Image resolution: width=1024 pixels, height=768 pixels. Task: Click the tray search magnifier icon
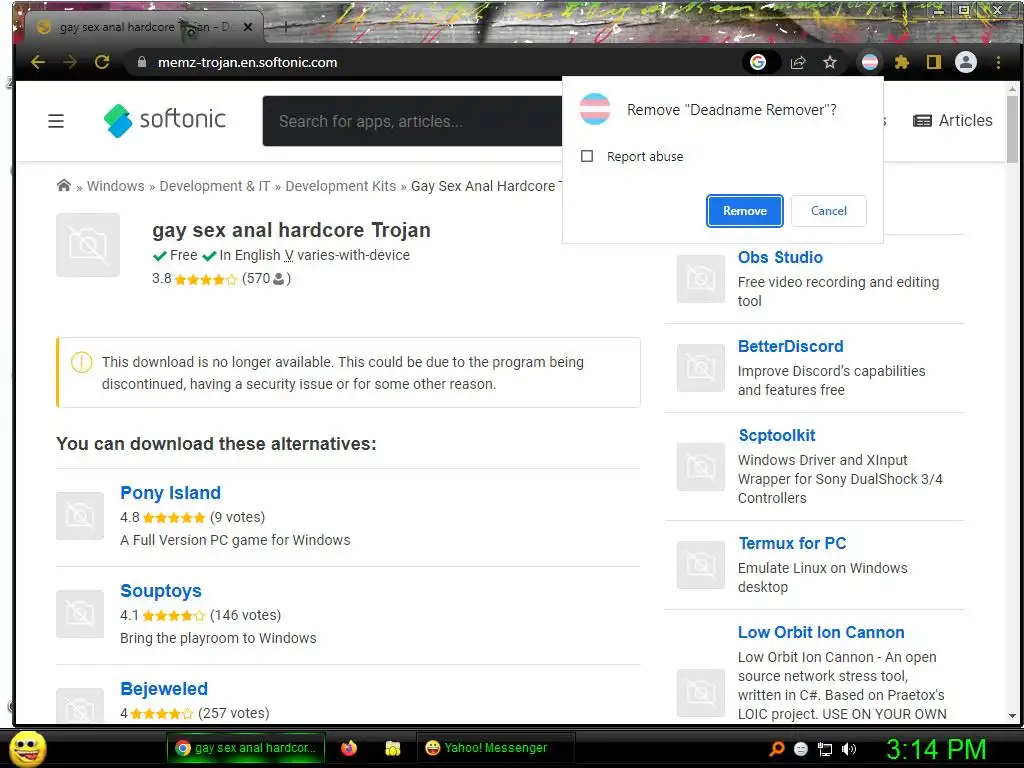tap(776, 749)
